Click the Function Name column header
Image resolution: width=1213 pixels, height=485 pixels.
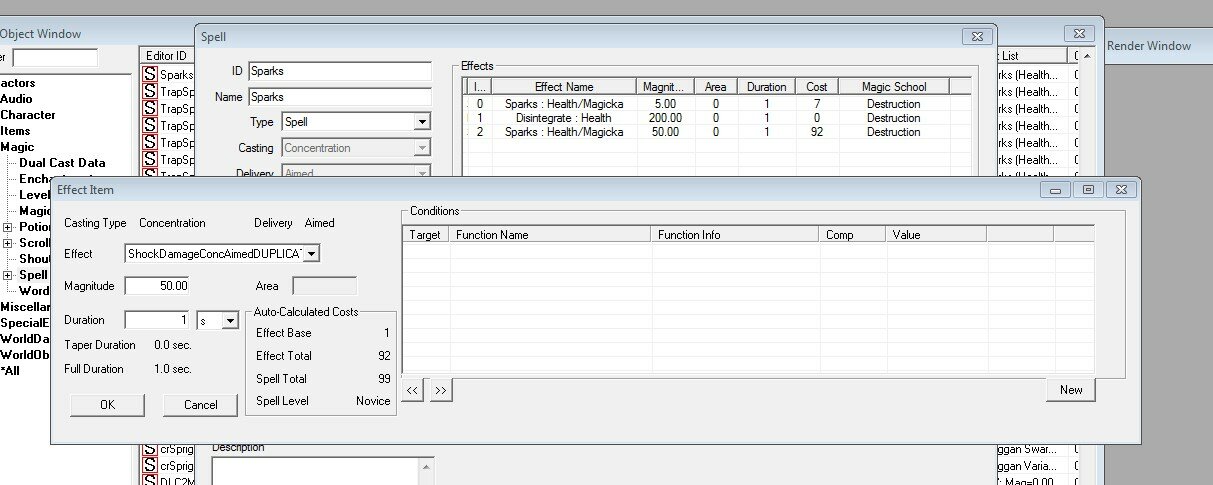(x=551, y=235)
